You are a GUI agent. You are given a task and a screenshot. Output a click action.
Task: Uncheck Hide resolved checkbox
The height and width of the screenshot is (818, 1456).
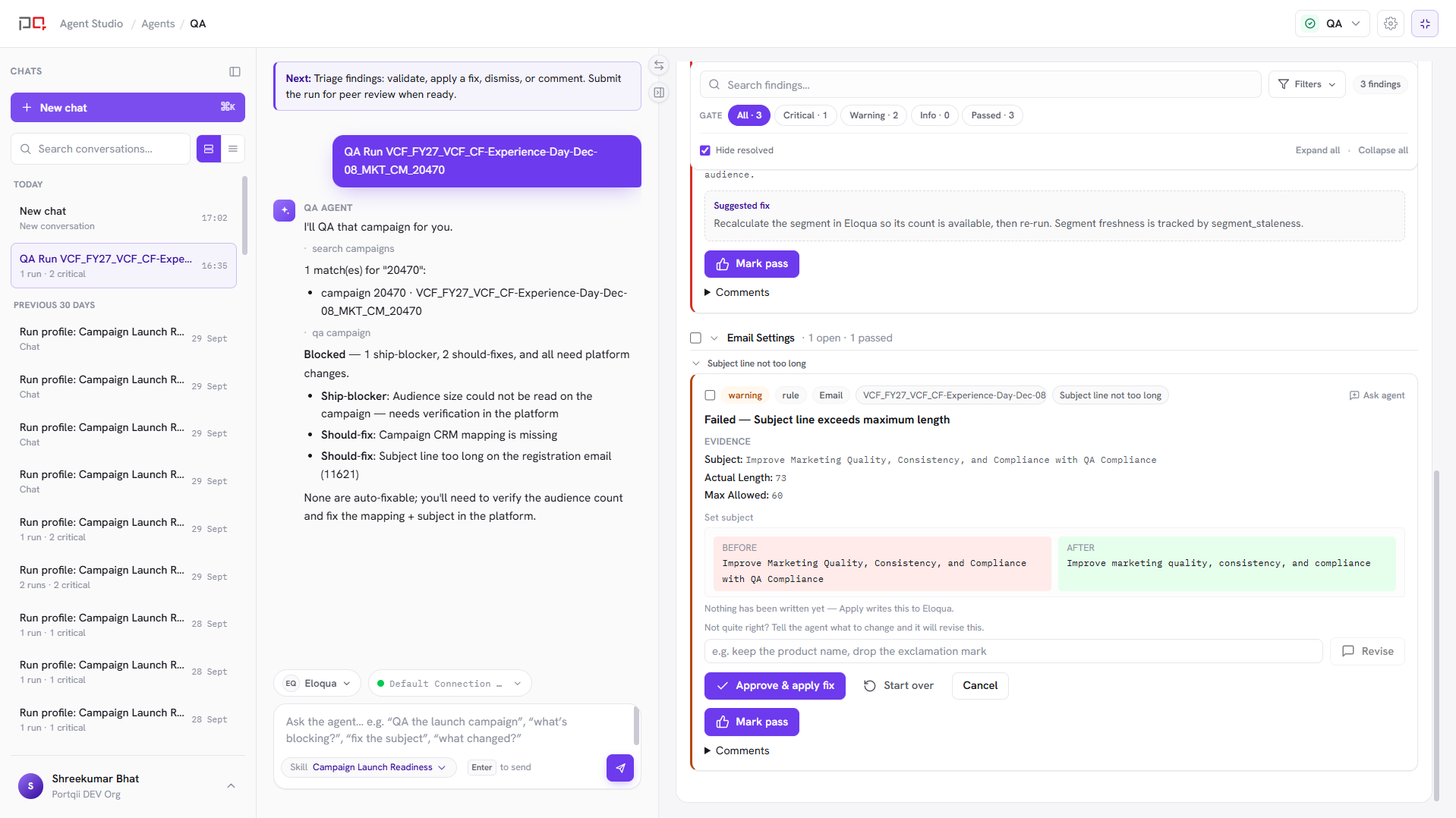[x=705, y=150]
